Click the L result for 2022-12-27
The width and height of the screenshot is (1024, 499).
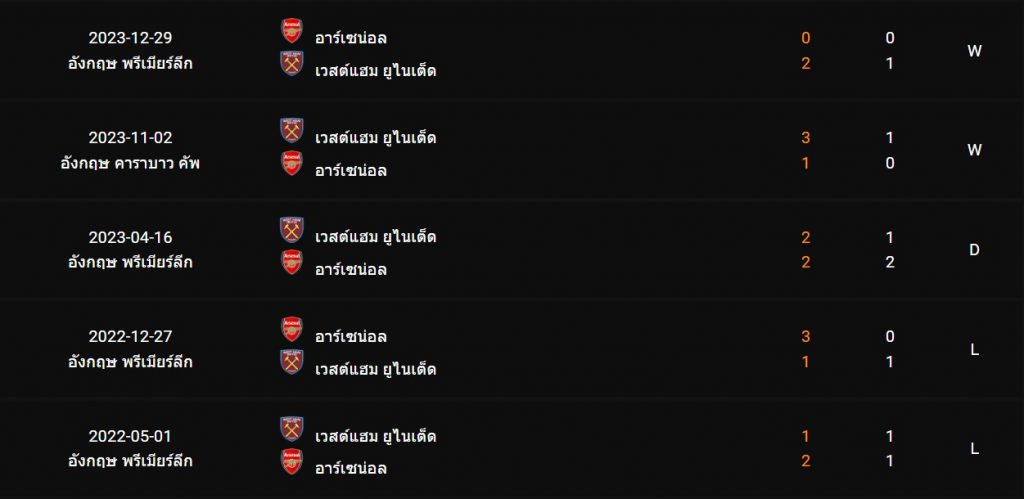[x=974, y=350]
